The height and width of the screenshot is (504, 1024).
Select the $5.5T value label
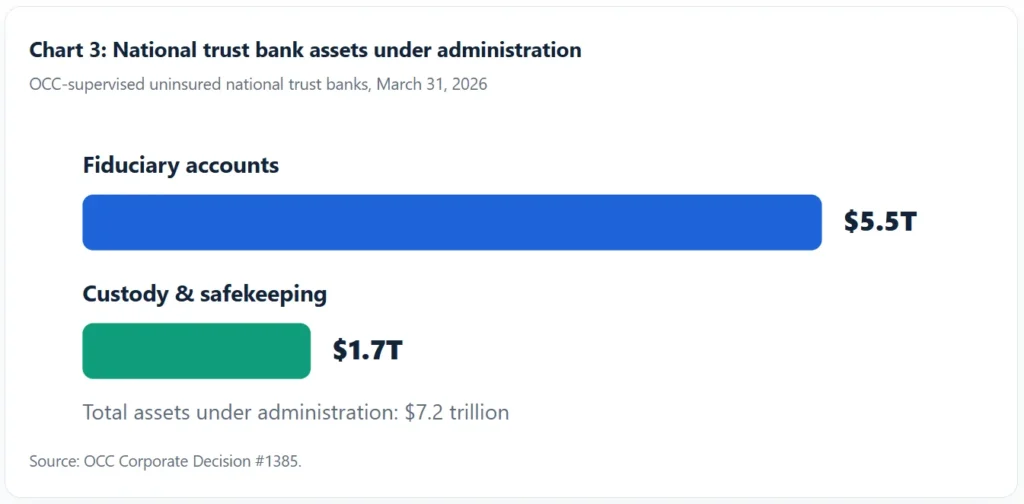[881, 222]
